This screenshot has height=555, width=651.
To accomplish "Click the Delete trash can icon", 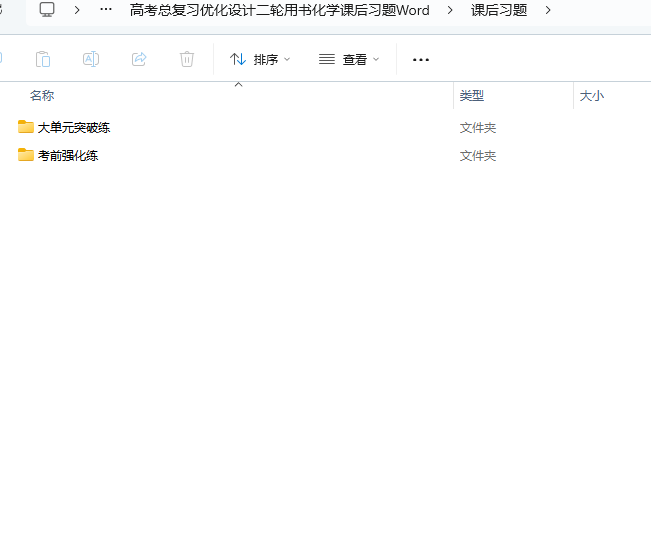I will [x=187, y=59].
